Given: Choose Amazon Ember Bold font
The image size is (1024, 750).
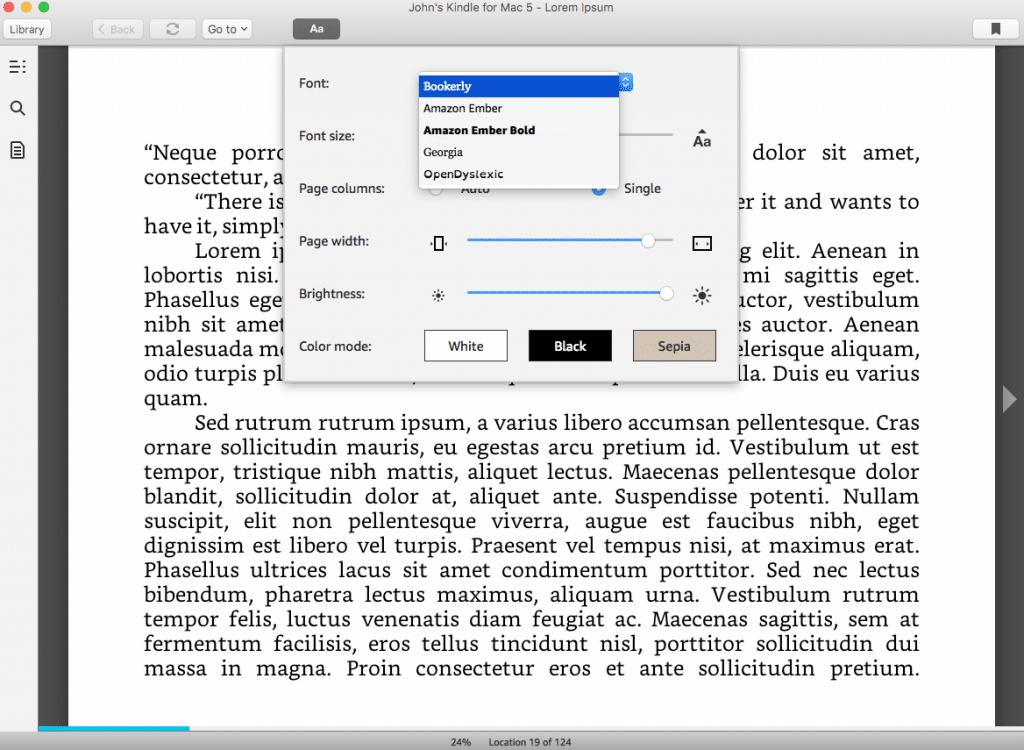Looking at the screenshot, I should point(480,130).
